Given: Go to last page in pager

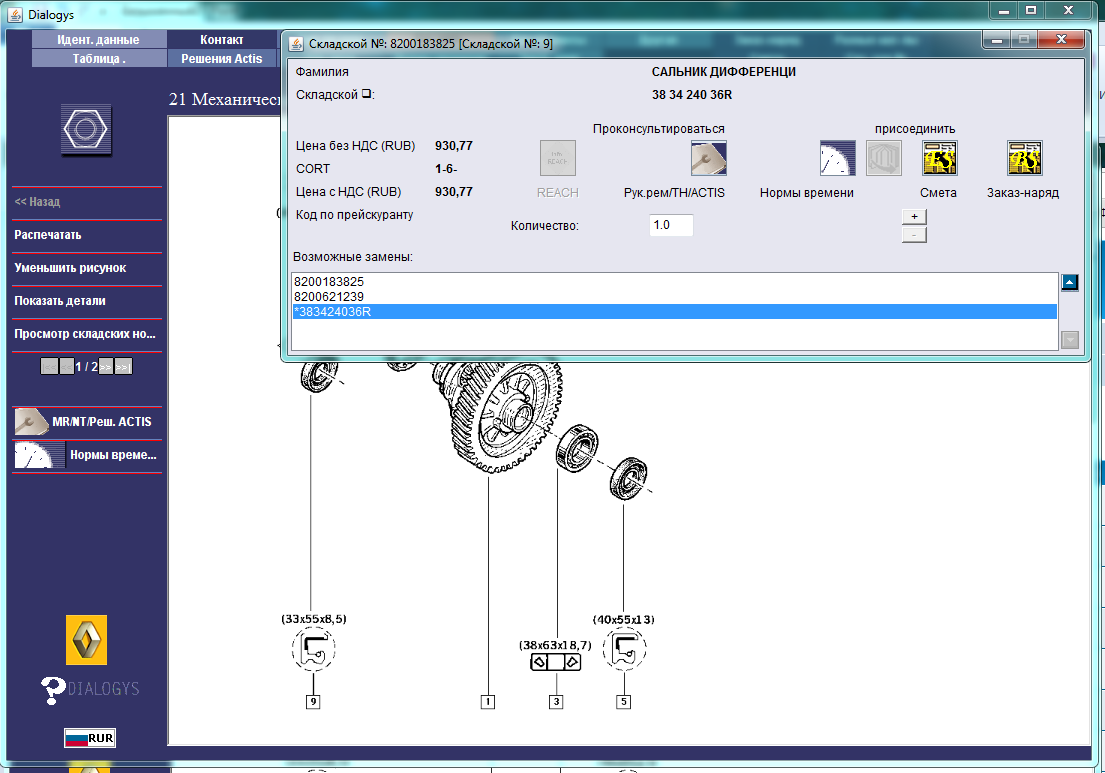Looking at the screenshot, I should click(x=123, y=366).
